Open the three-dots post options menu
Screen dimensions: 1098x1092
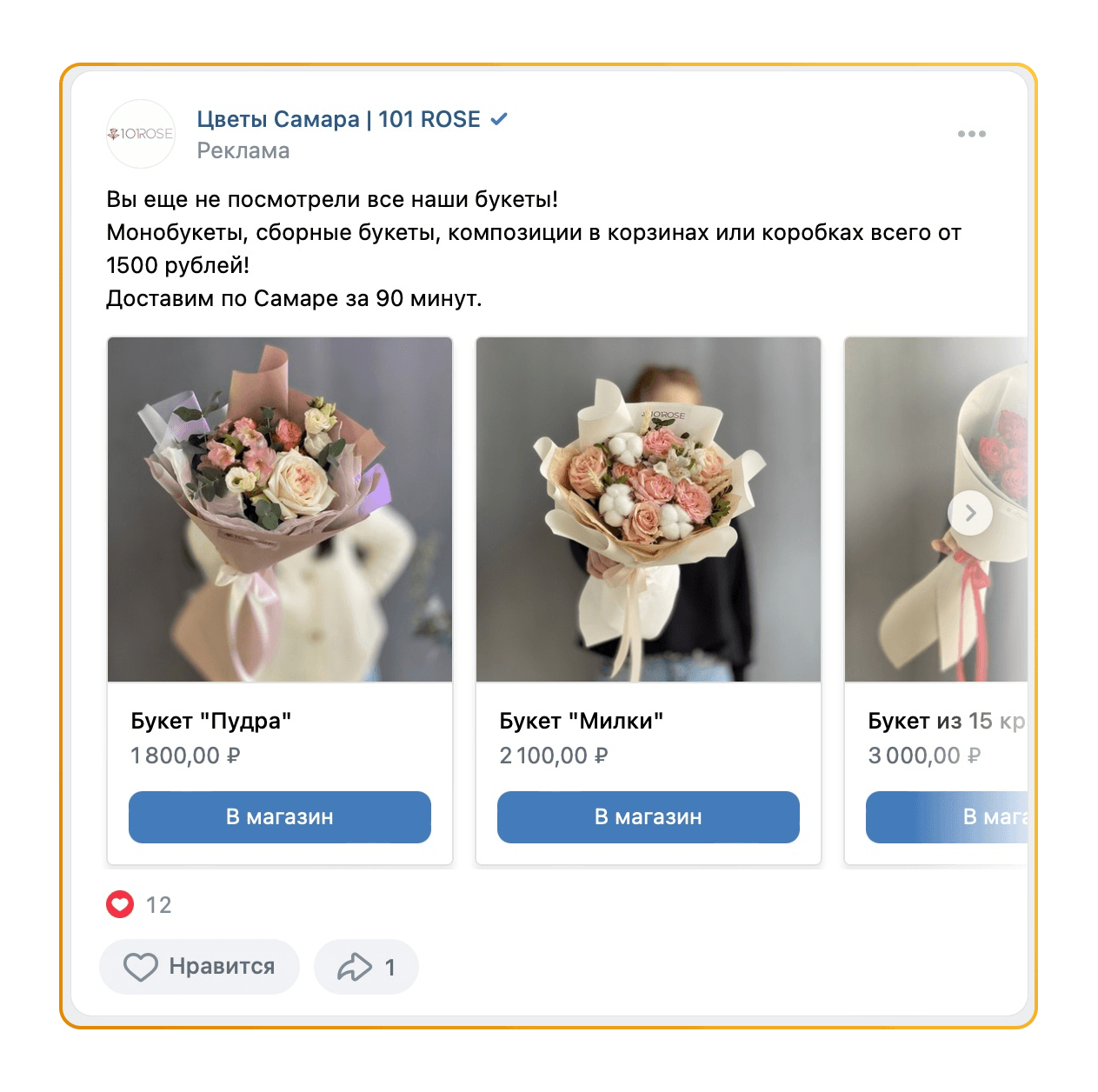coord(971,134)
